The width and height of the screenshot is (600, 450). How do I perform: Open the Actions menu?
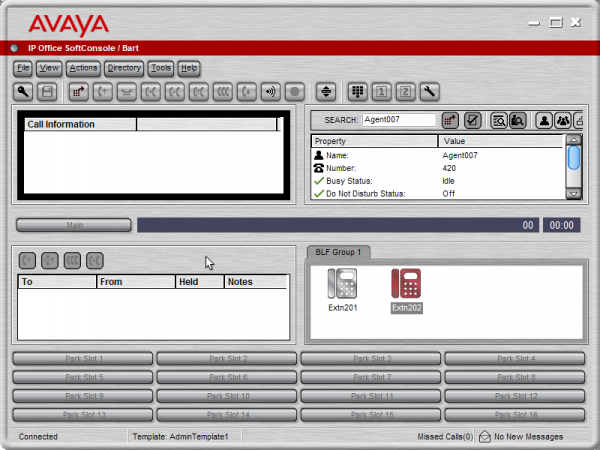(x=83, y=68)
